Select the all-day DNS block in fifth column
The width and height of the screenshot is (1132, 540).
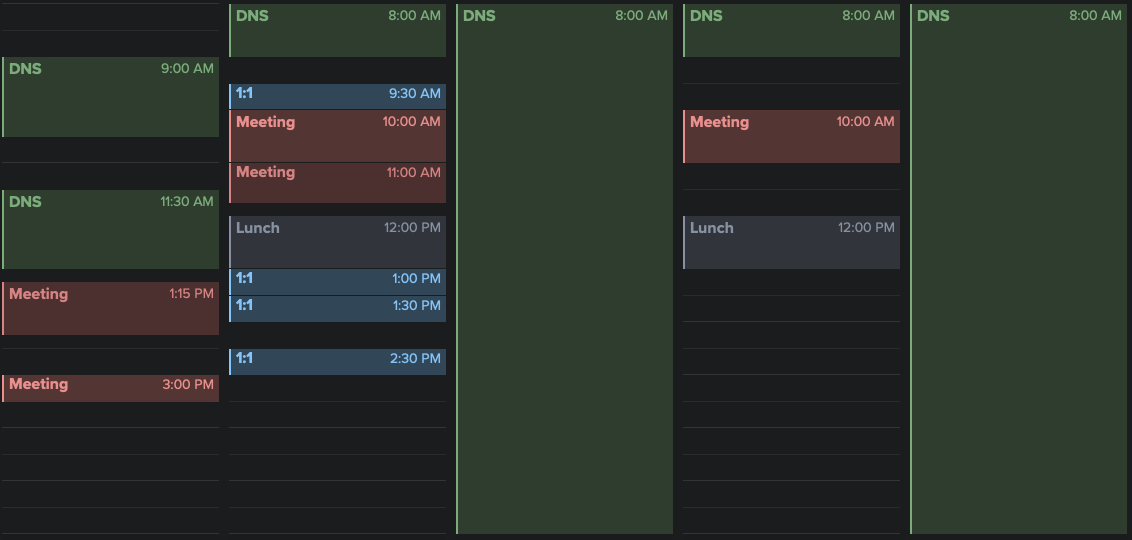[x=1019, y=269]
